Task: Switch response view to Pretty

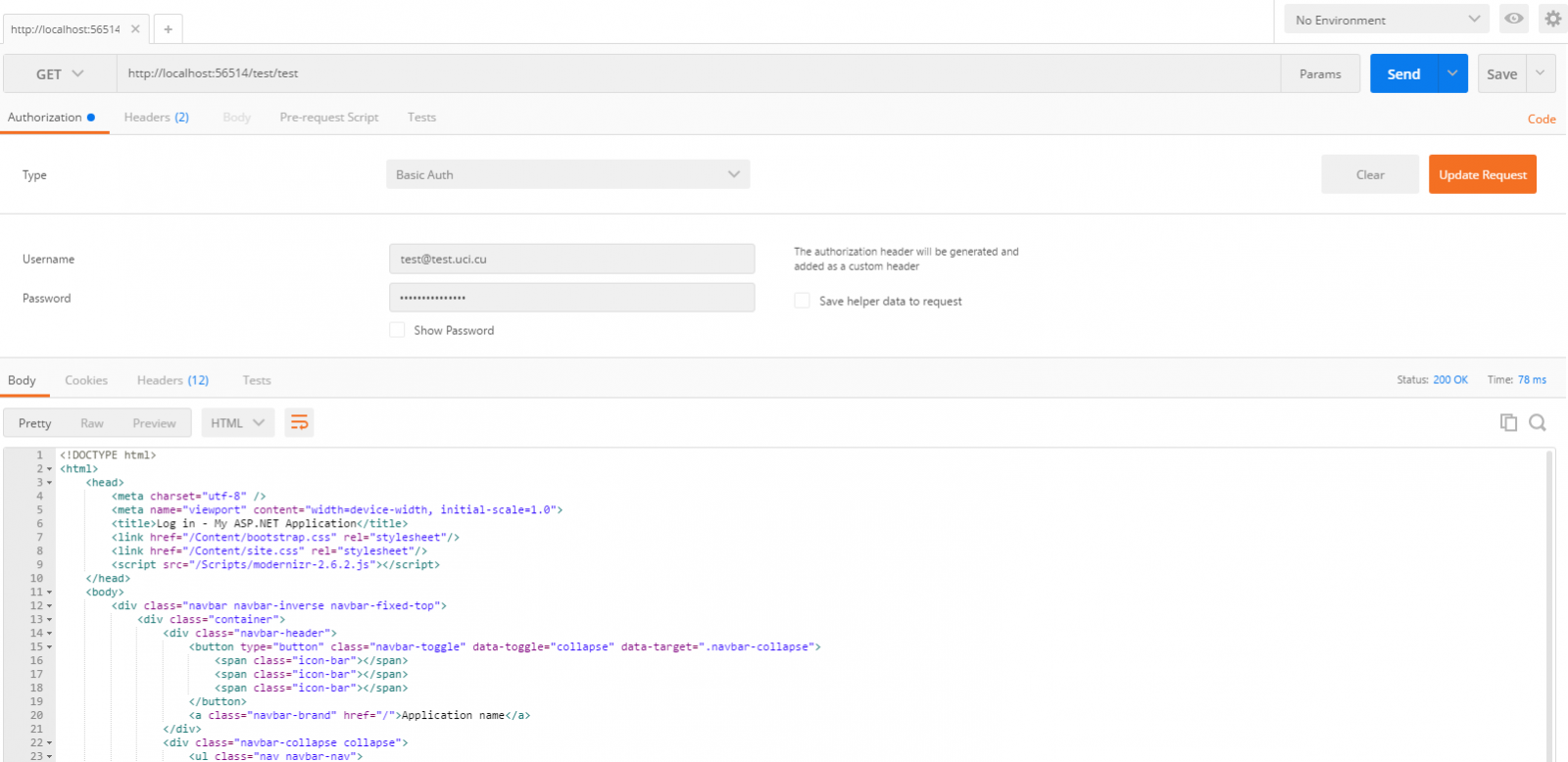Action: coord(34,423)
